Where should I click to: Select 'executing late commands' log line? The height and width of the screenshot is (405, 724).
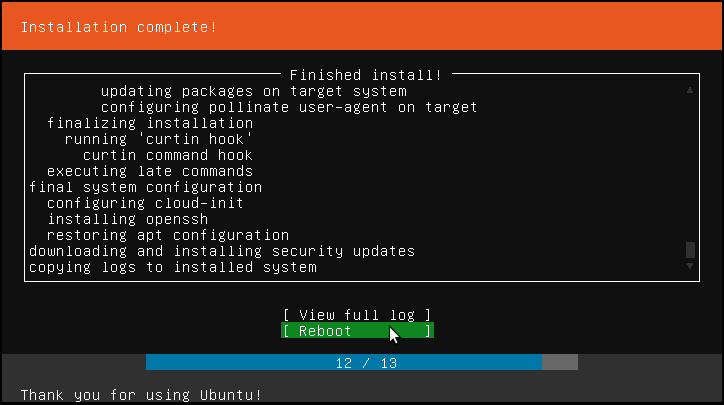(x=150, y=171)
